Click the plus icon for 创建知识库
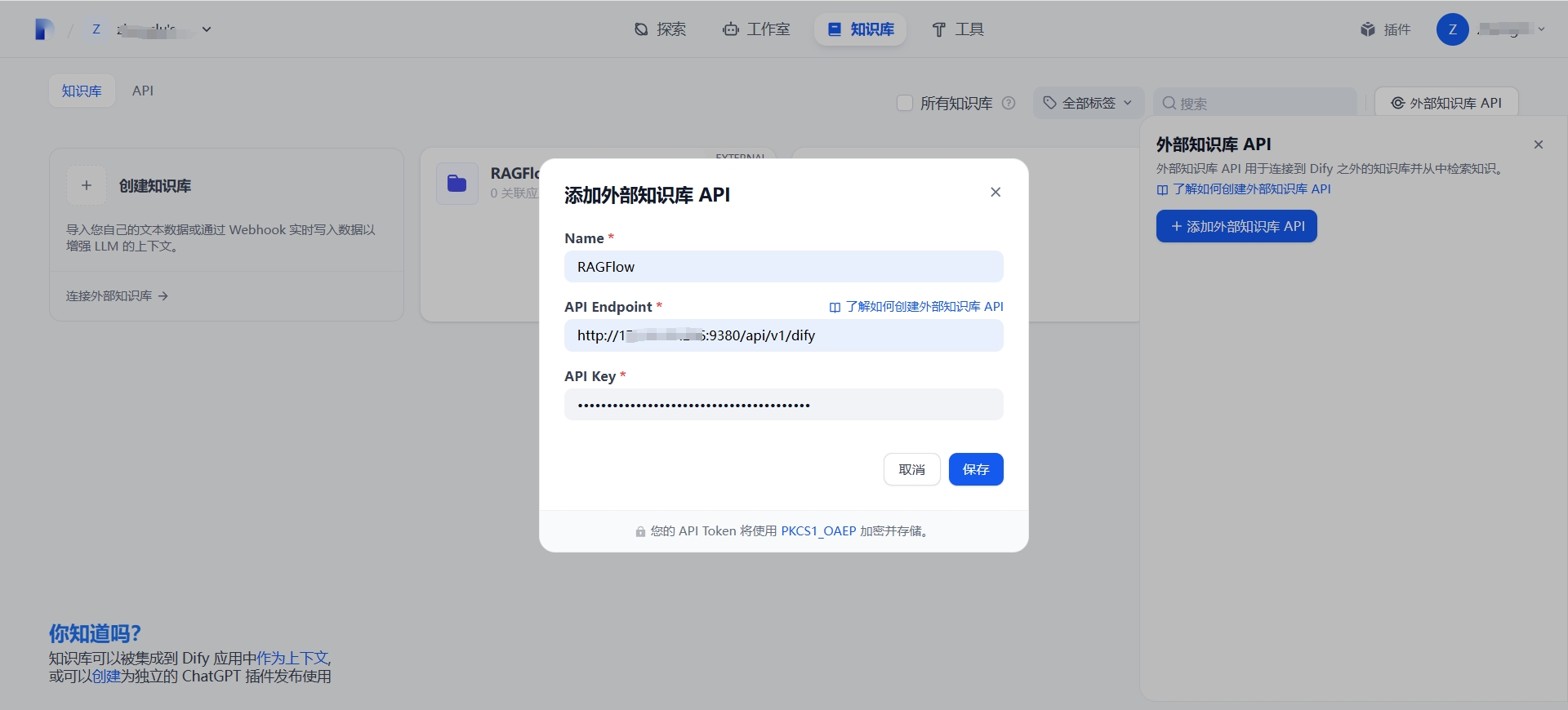1568x710 pixels. (87, 185)
